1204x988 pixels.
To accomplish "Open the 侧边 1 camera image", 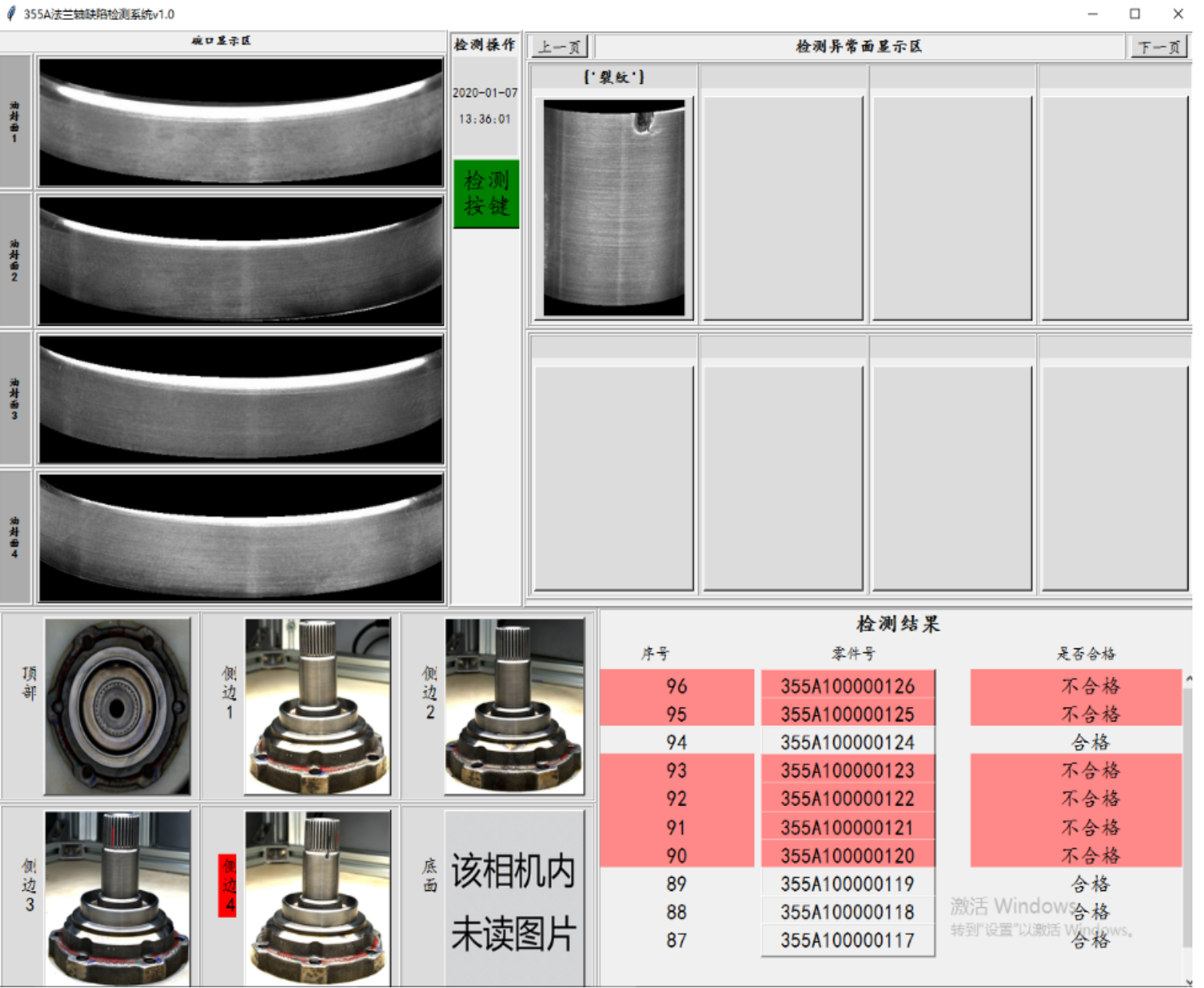I will tap(317, 706).
